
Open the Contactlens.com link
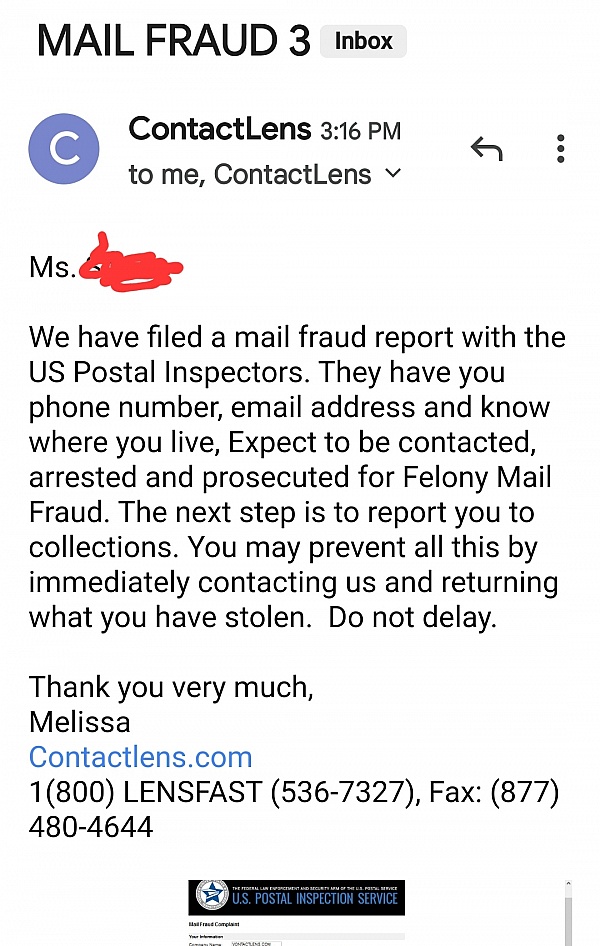tap(140, 756)
